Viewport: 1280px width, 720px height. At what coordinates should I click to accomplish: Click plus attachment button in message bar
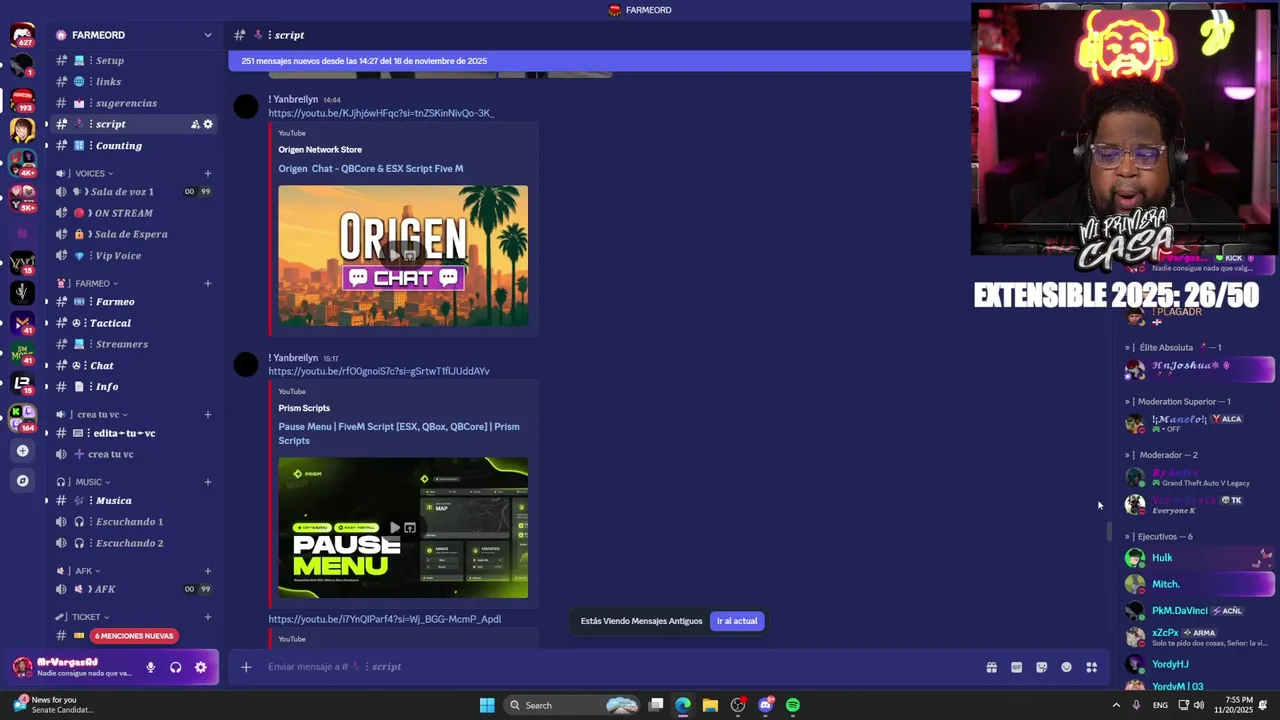(x=246, y=667)
